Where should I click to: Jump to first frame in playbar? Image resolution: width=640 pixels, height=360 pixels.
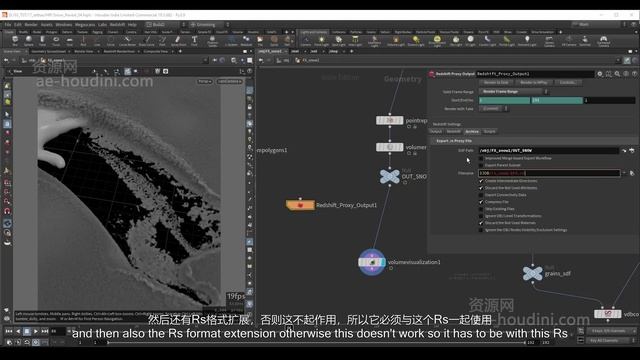[x=9, y=331]
